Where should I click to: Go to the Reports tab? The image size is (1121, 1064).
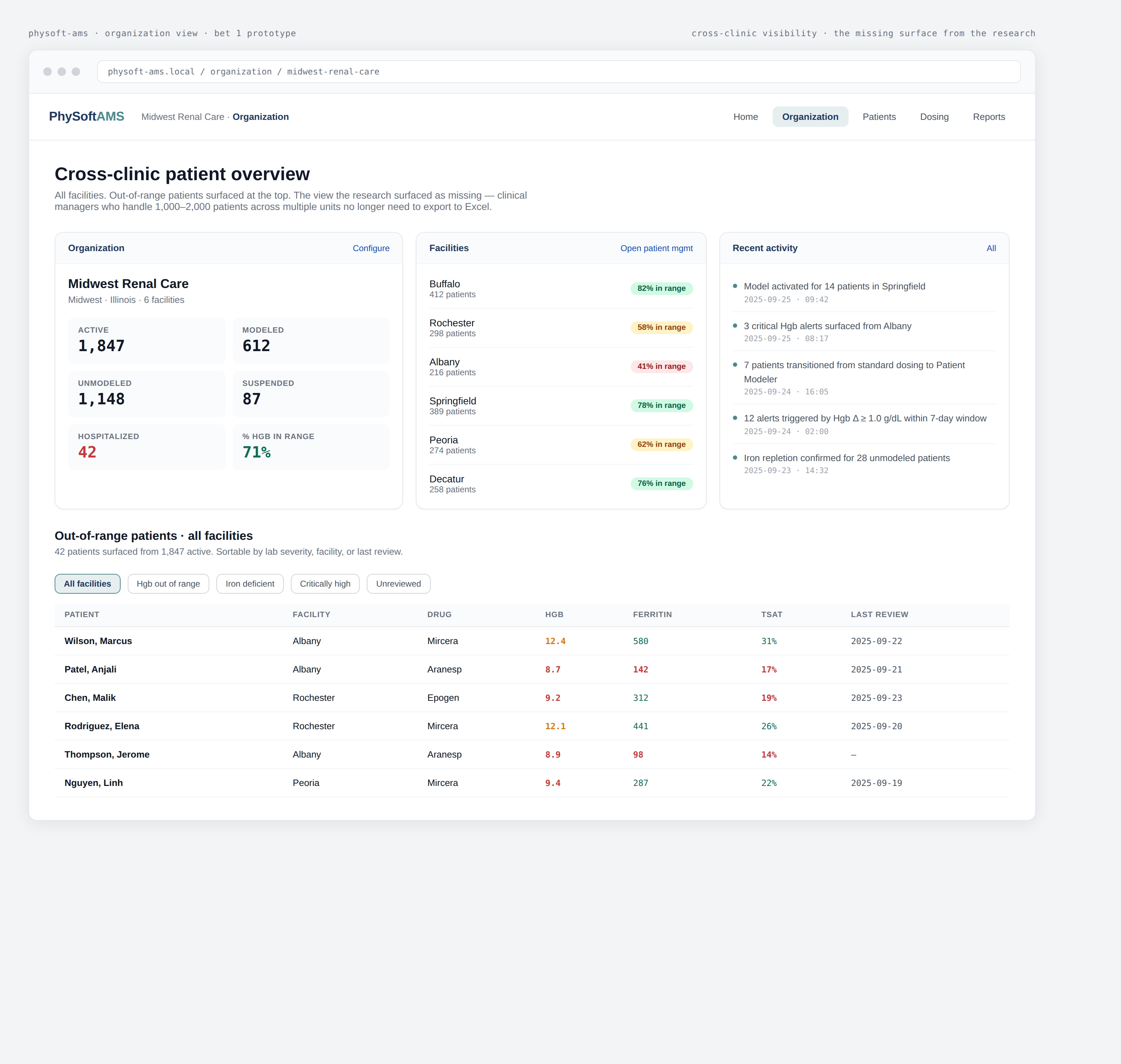[988, 117]
